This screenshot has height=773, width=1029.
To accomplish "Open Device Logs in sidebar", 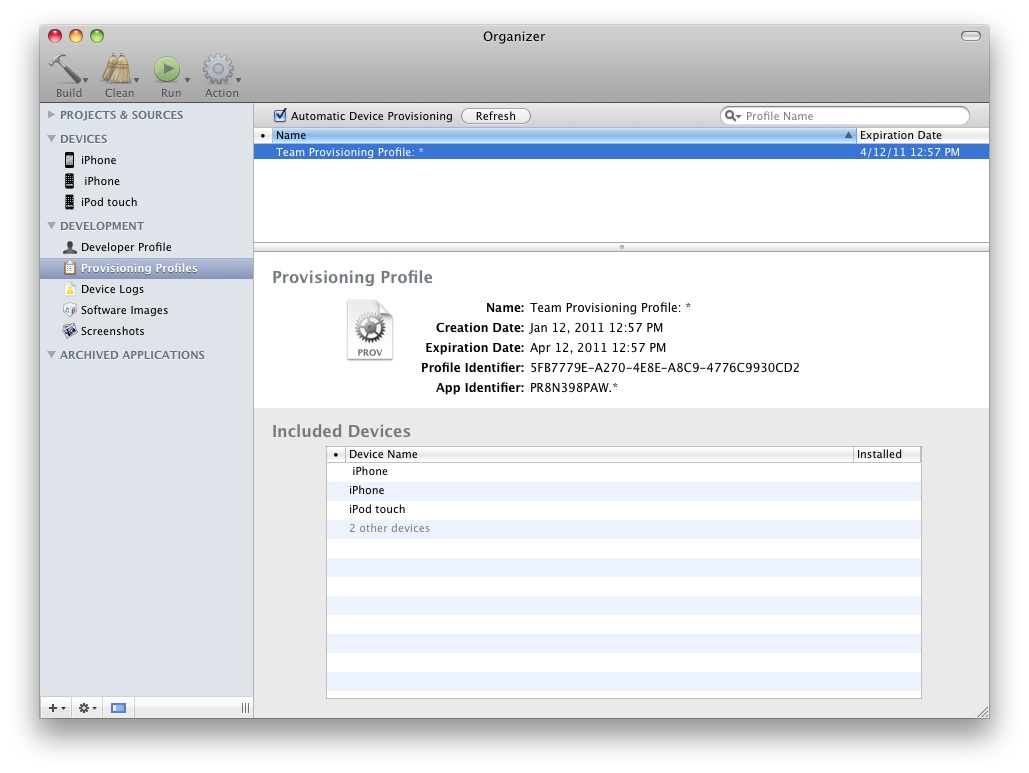I will point(146,289).
